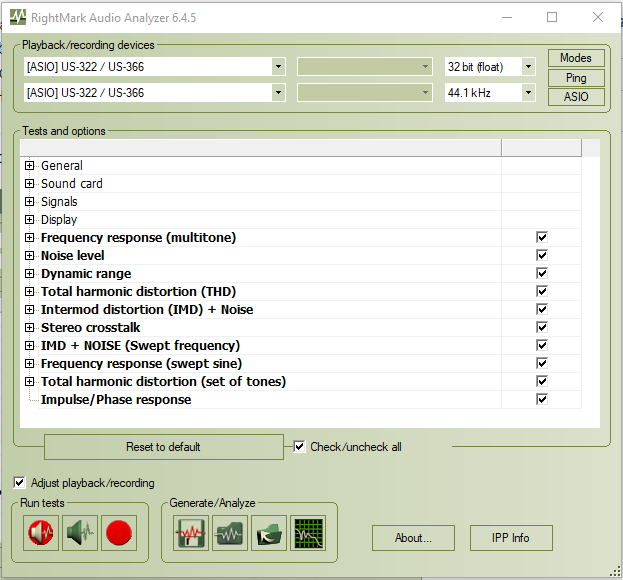Toggle Adjust playback/recording checkbox
Screen dimensions: 623x580
pos(19,483)
